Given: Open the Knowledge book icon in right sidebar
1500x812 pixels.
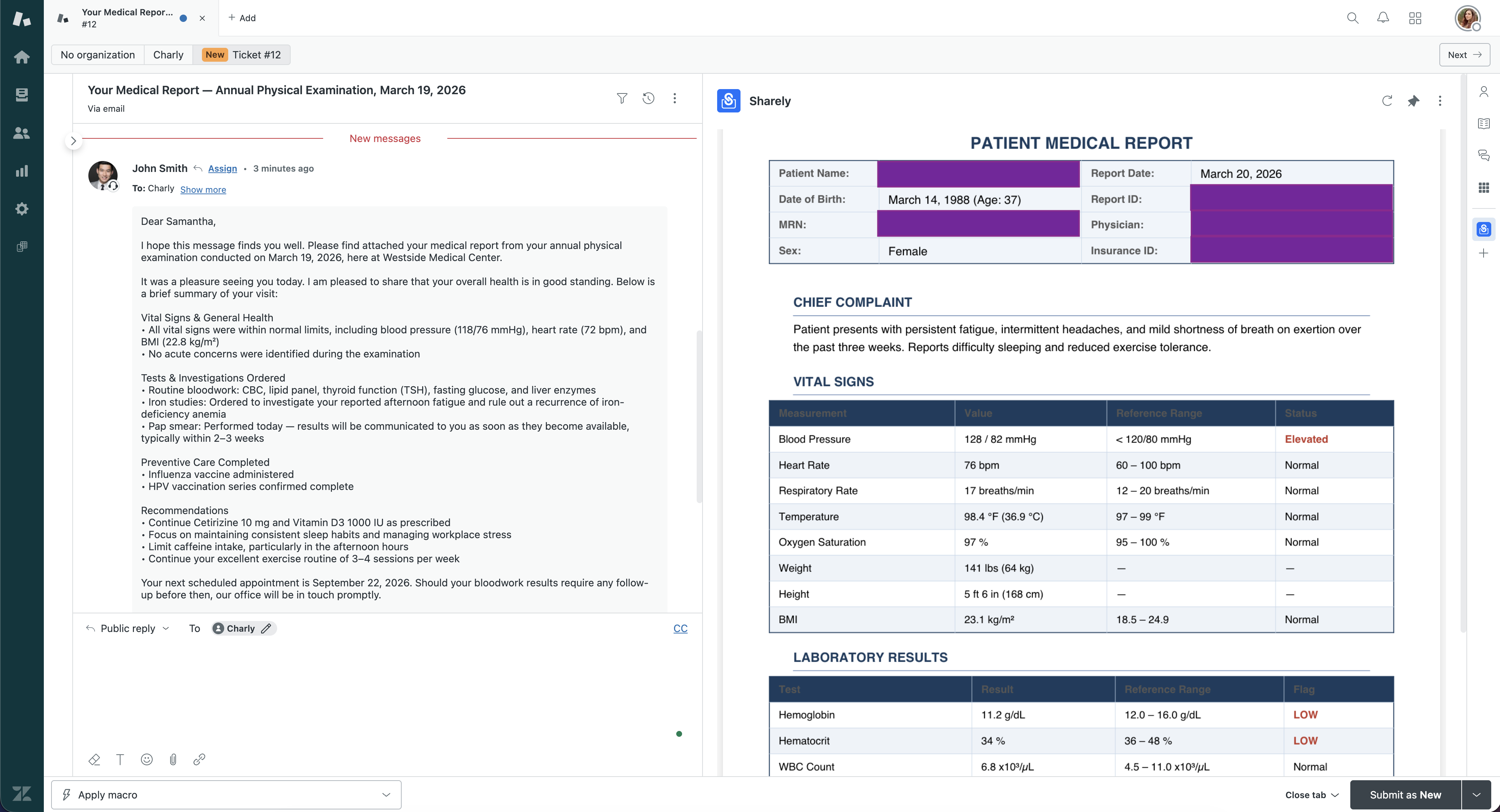Looking at the screenshot, I should coord(1484,123).
